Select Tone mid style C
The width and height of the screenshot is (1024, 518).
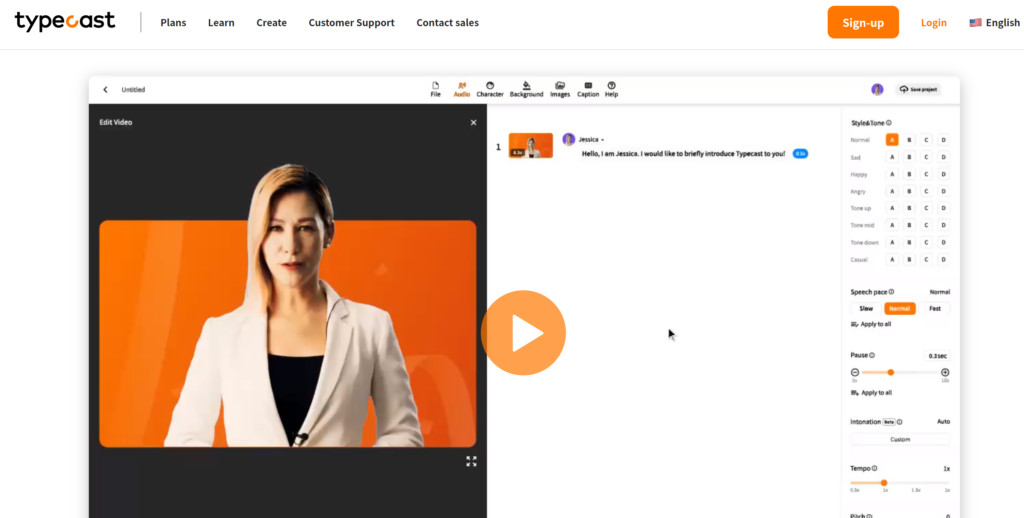pos(926,225)
